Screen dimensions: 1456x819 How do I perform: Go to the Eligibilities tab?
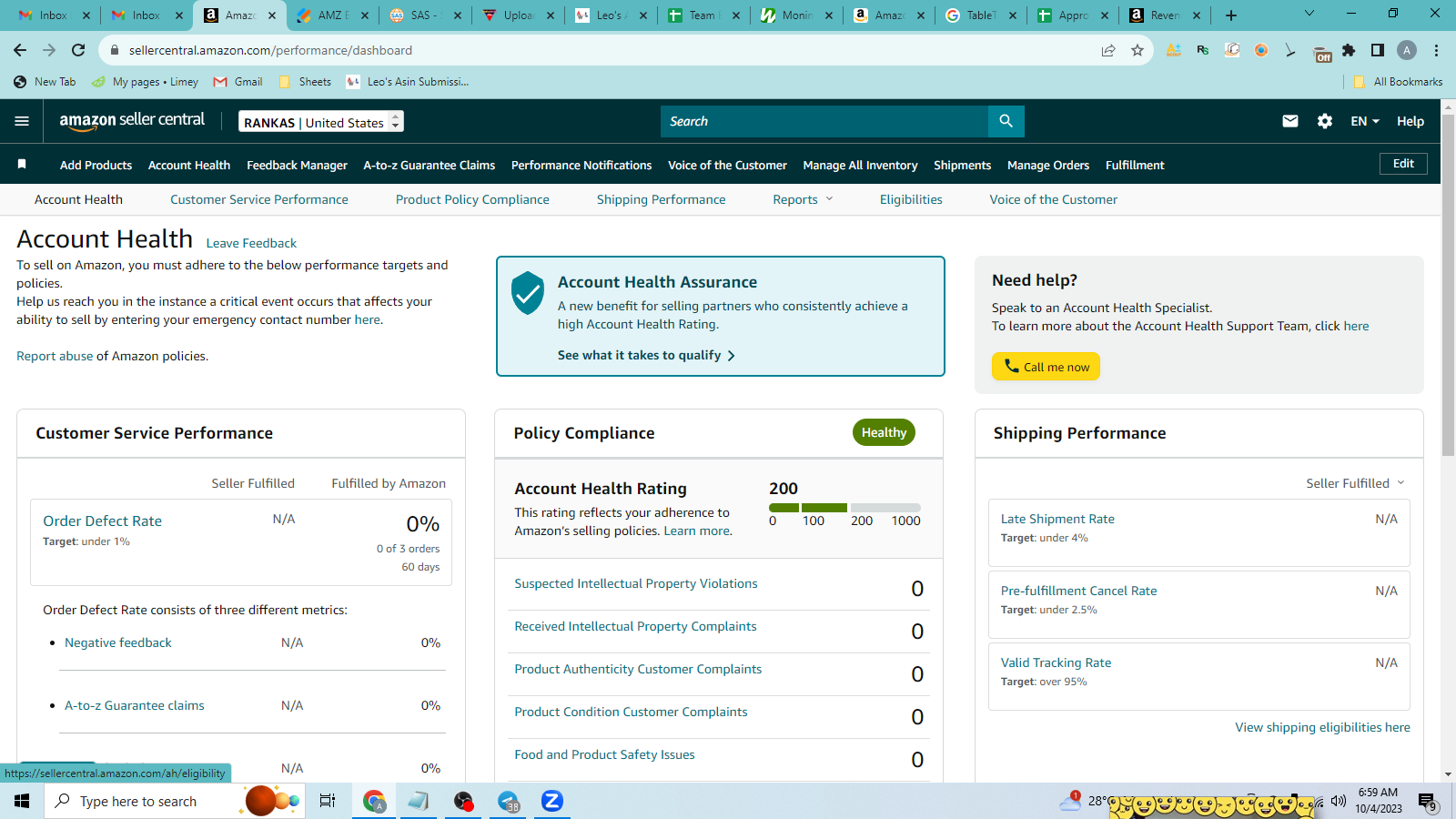[x=911, y=199]
